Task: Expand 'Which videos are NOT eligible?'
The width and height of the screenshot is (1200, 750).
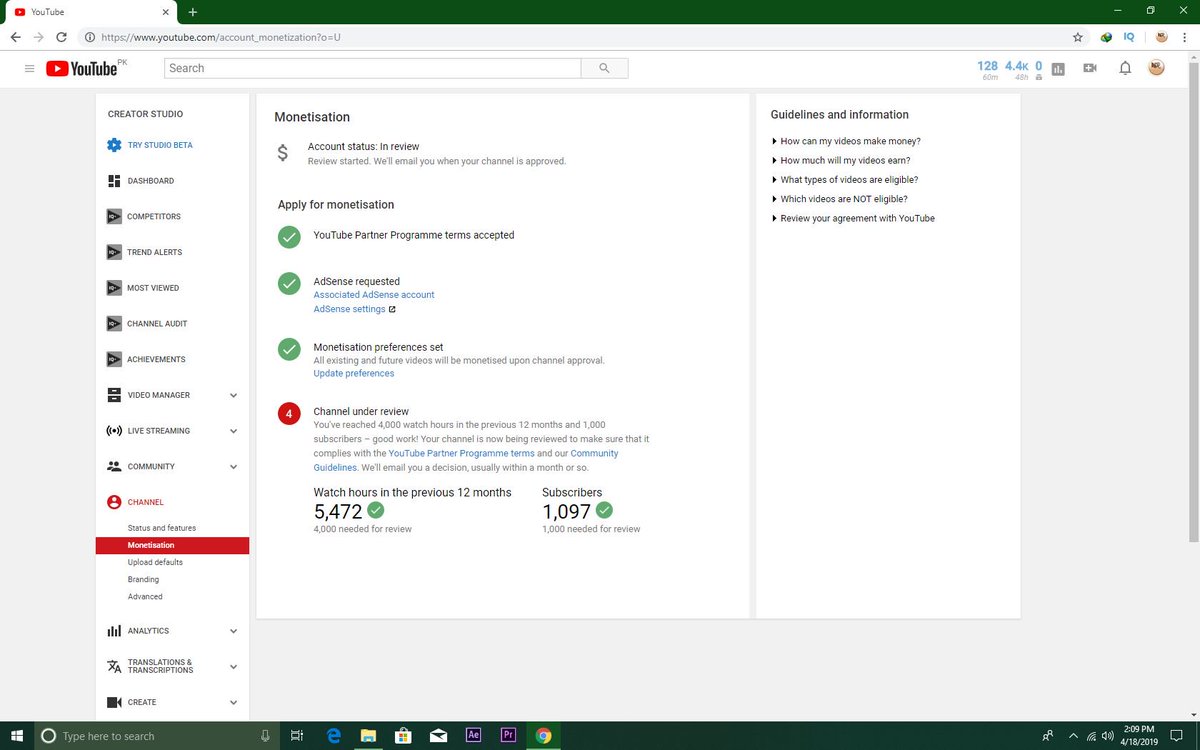Action: 840,199
